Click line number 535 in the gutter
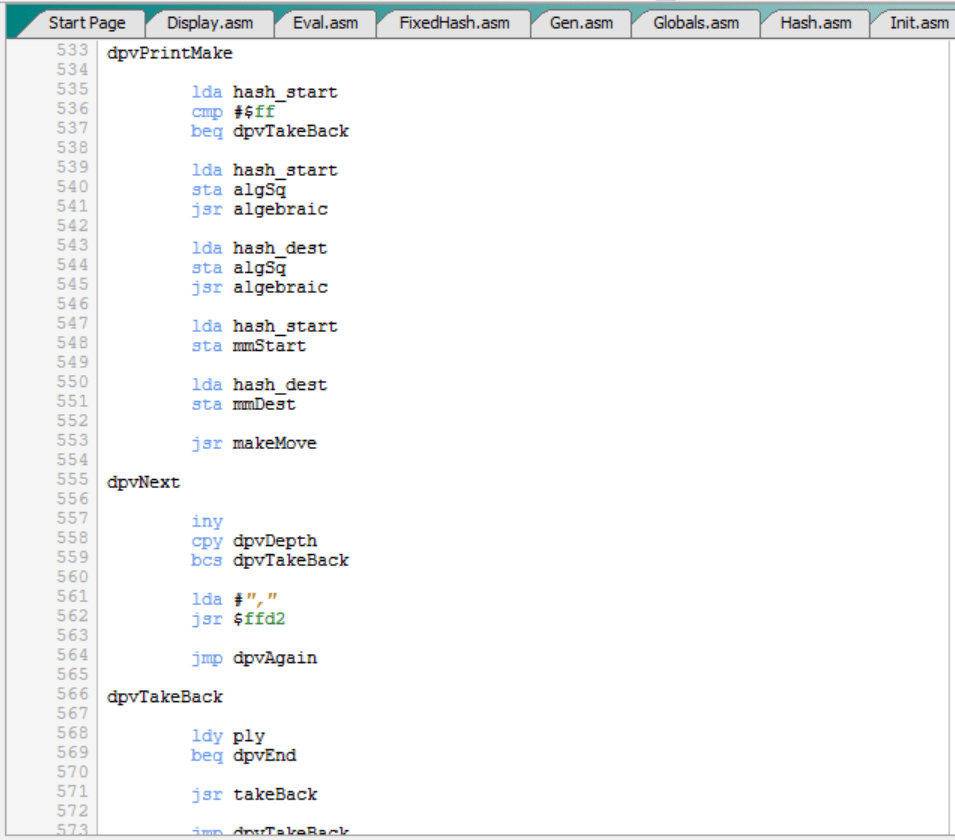 72,90
